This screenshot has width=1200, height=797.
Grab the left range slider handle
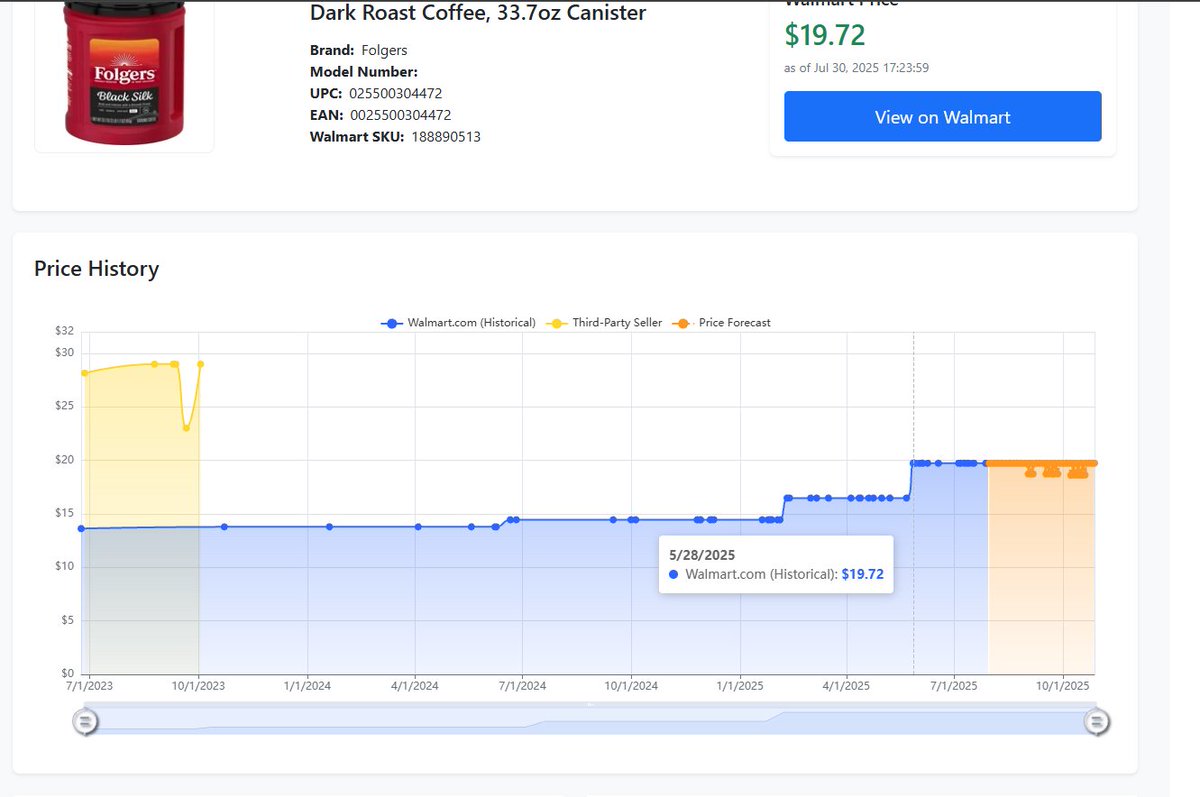pos(86,721)
